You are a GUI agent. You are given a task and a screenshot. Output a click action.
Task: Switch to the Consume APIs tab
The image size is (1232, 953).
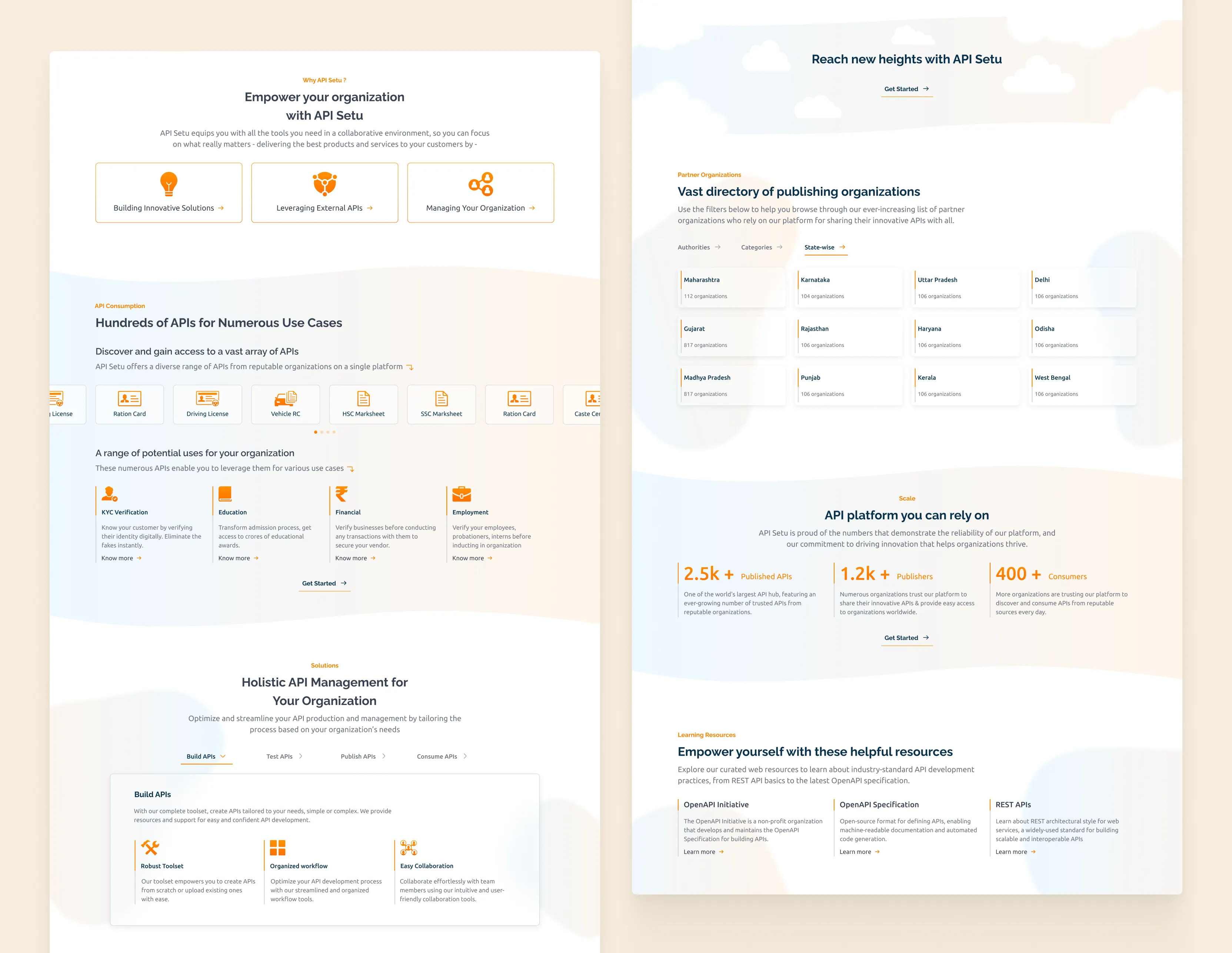[x=437, y=756]
